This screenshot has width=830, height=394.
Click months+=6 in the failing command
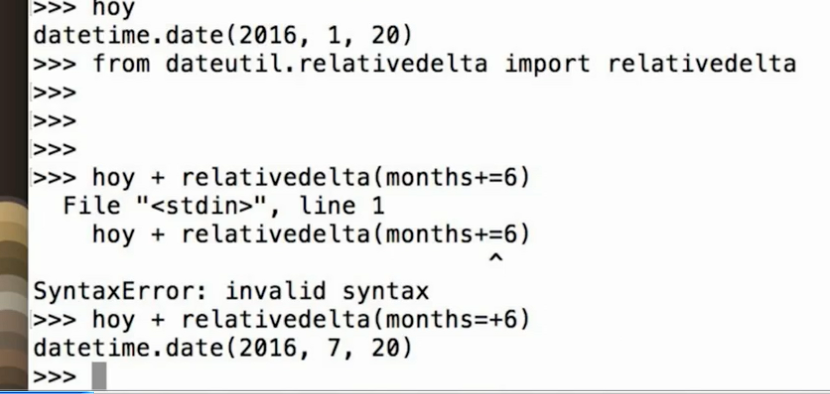pyautogui.click(x=452, y=177)
